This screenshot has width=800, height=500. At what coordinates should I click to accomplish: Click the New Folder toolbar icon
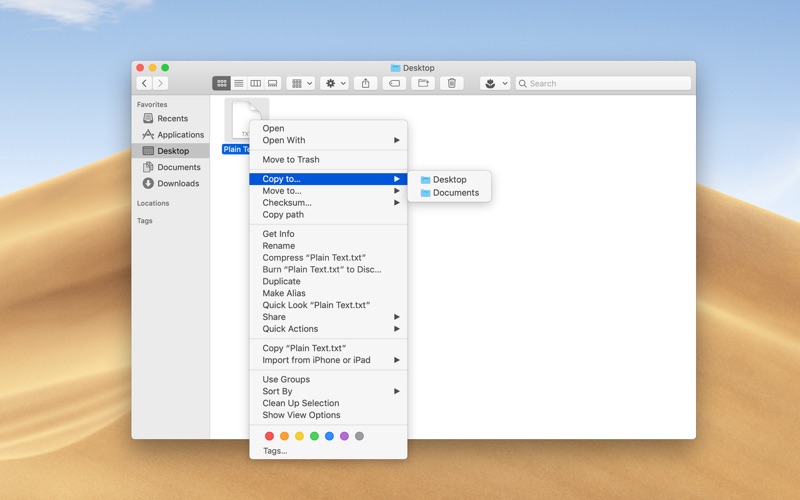(x=423, y=83)
